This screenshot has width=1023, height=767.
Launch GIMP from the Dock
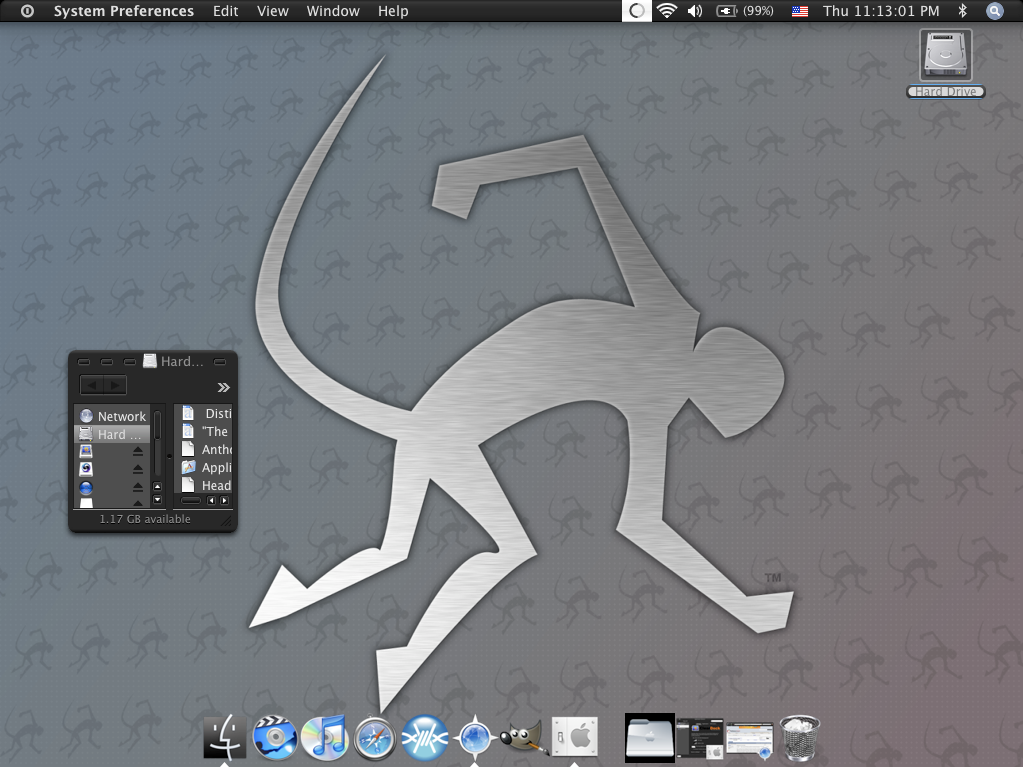coord(523,736)
